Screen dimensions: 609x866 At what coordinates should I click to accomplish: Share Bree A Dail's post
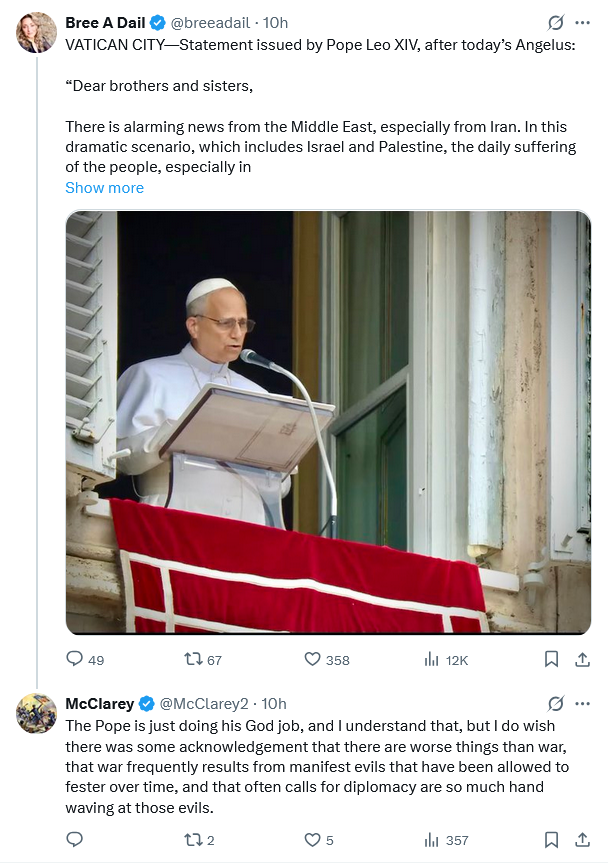coord(582,659)
